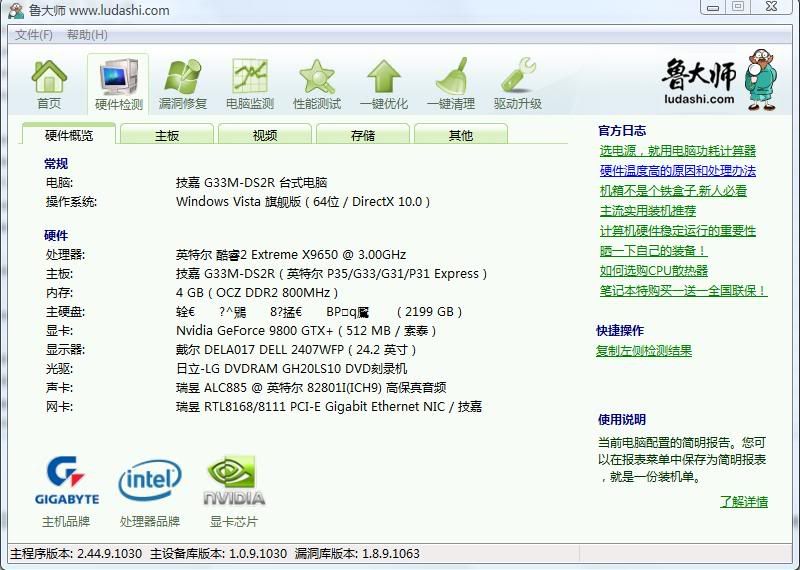The height and width of the screenshot is (570, 800).
Task: Open link 晒一下自己的装备！
Action: click(654, 251)
